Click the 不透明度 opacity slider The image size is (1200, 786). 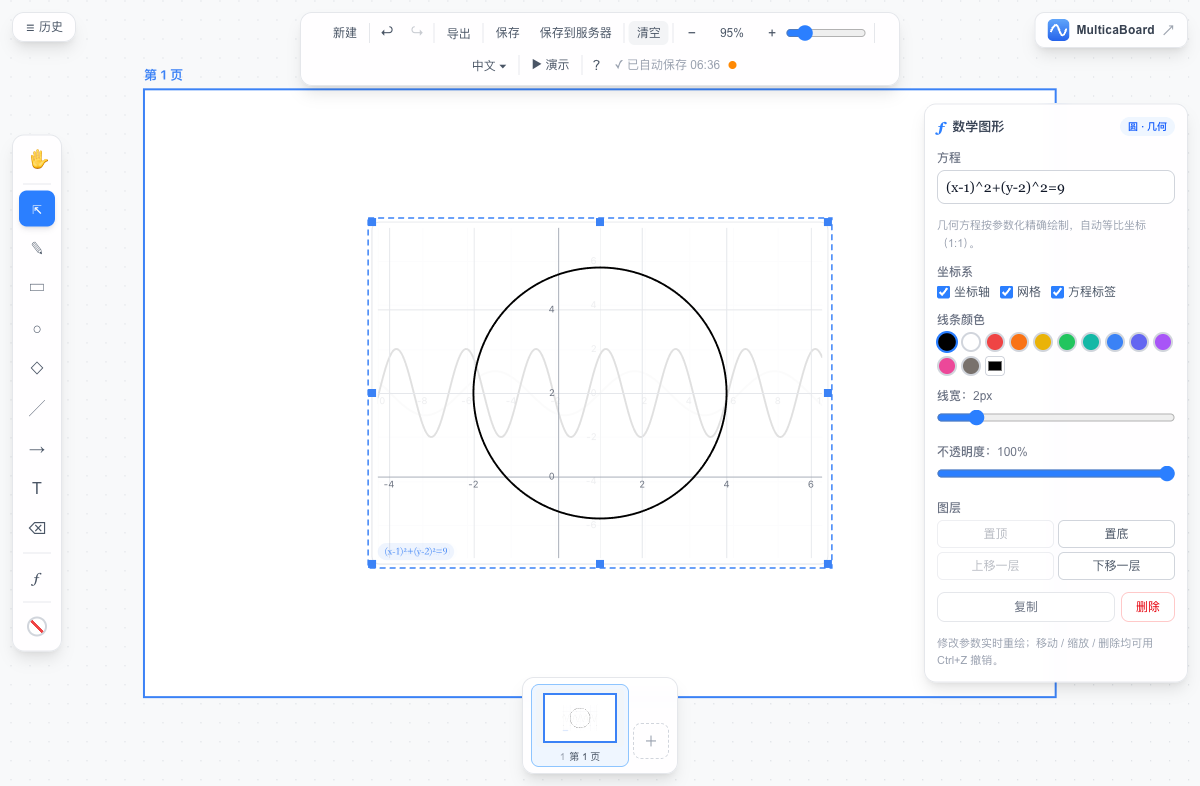1056,473
